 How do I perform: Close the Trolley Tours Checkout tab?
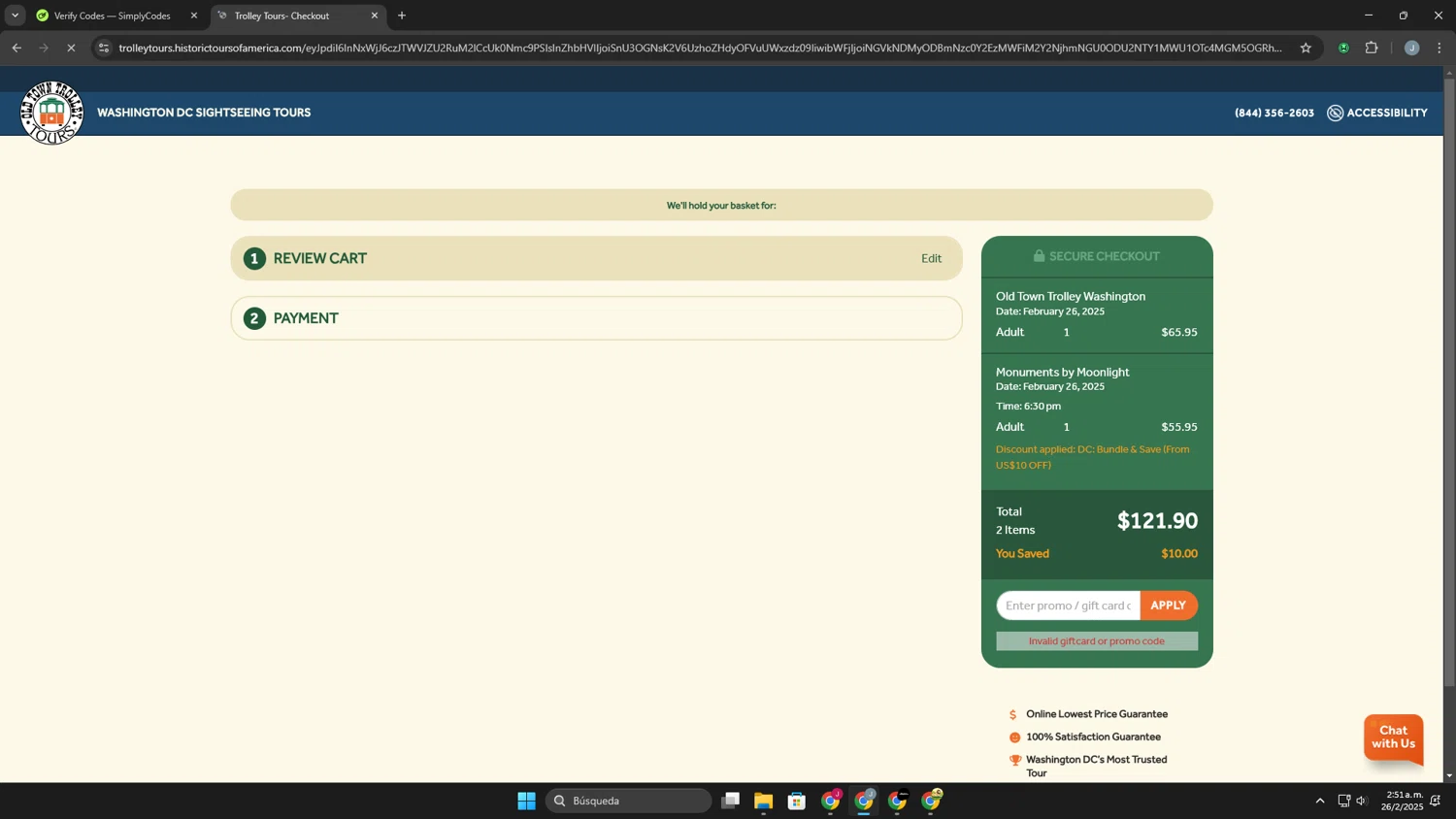coord(375,16)
